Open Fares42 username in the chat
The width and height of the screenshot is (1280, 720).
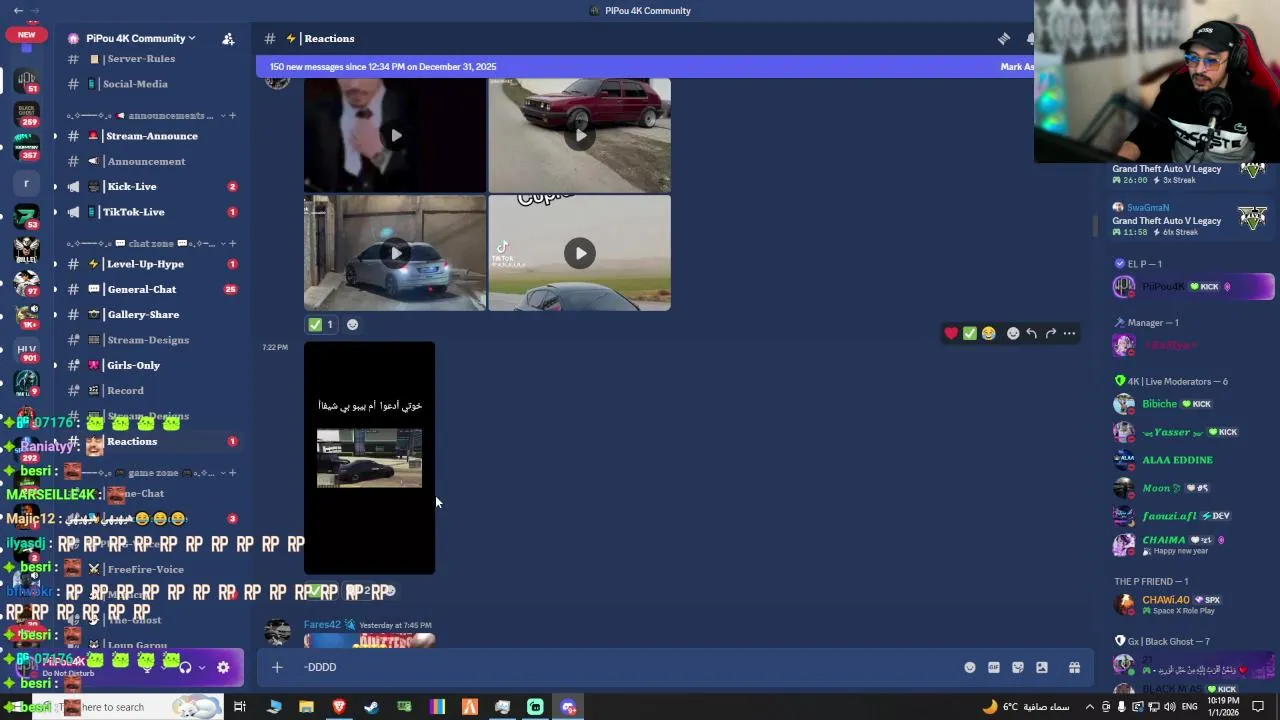click(322, 625)
